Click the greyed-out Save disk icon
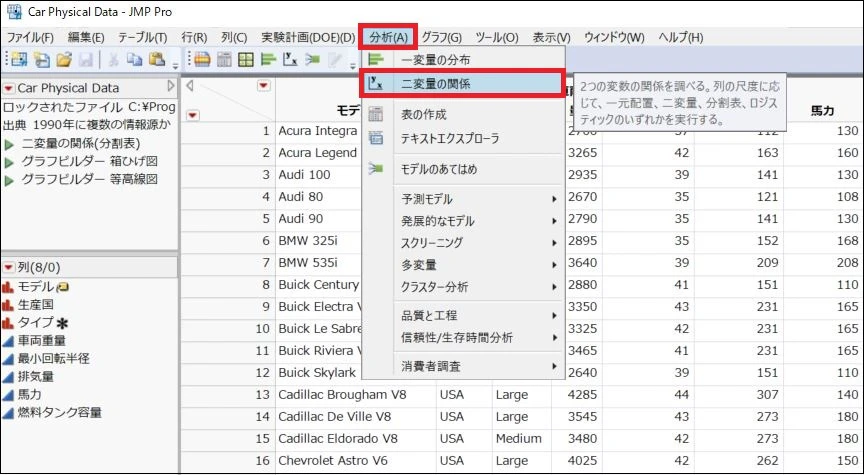Screen dimensions: 864x475 [x=85, y=60]
